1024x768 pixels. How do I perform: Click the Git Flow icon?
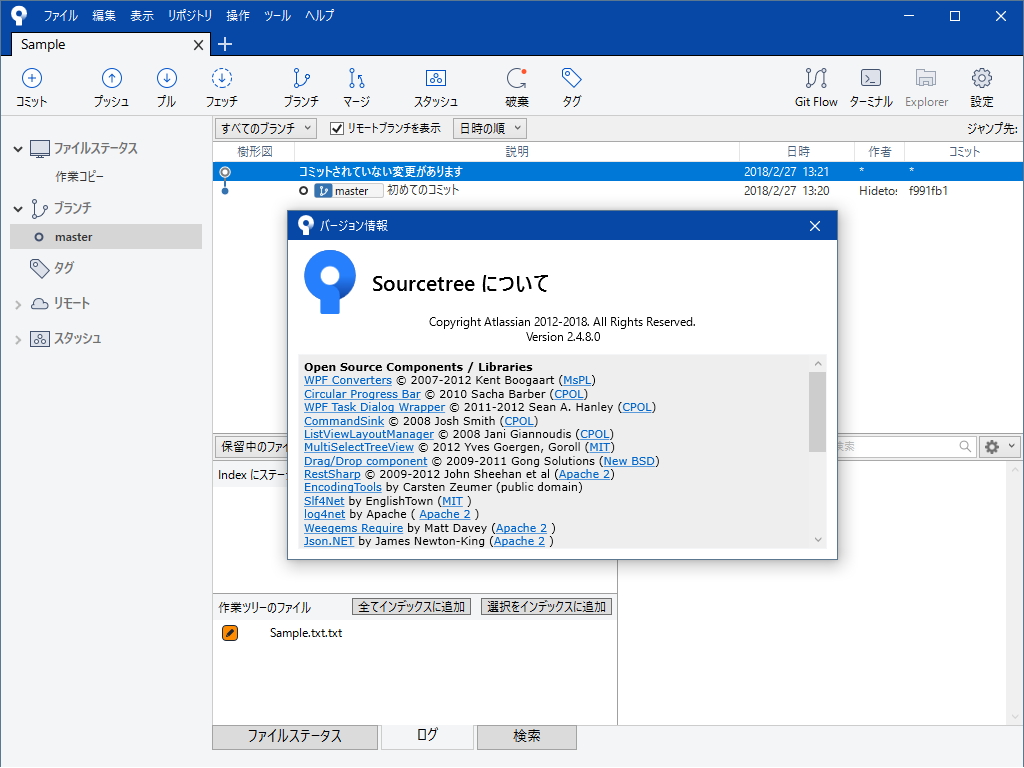(x=816, y=86)
